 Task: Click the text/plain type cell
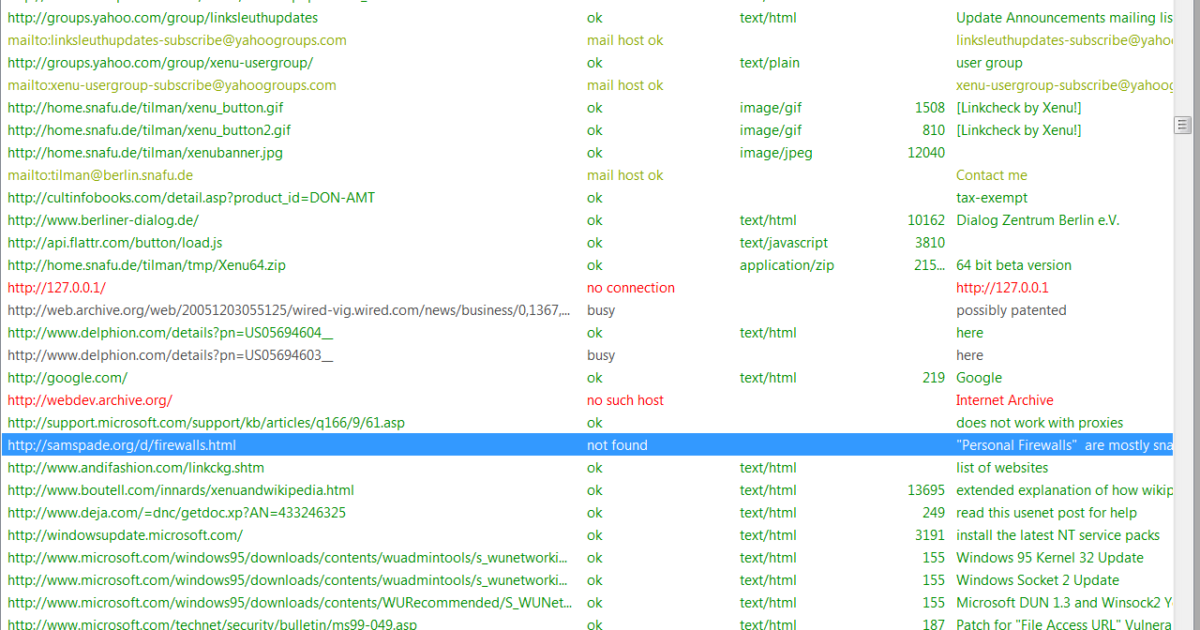772,63
